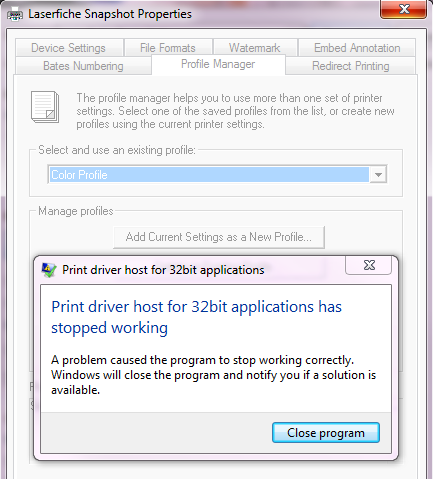Open the Watermark tab
Image resolution: width=433 pixels, height=479 pixels.
(x=255, y=48)
